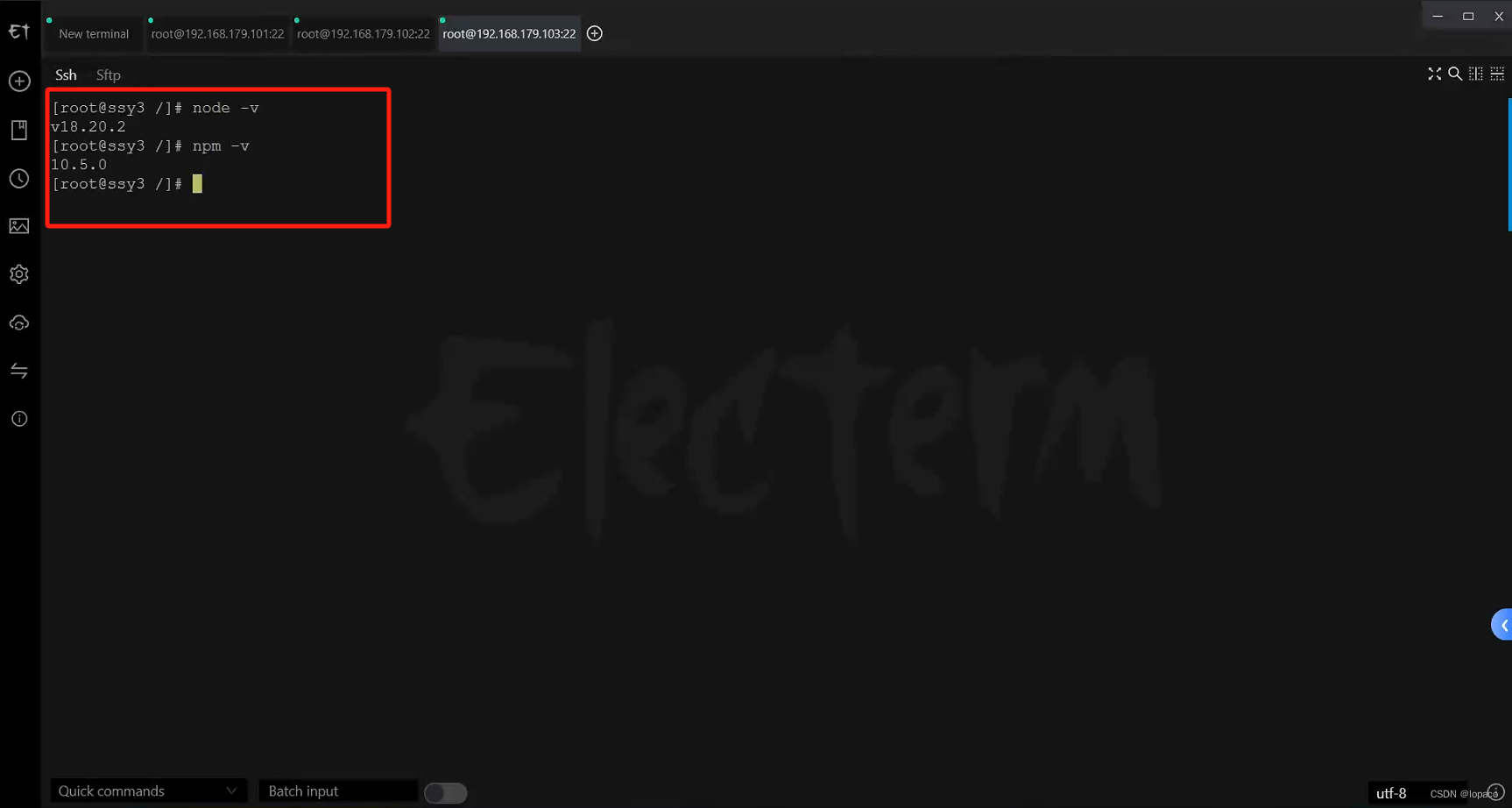
Task: Click the Batch input field
Action: 338,791
